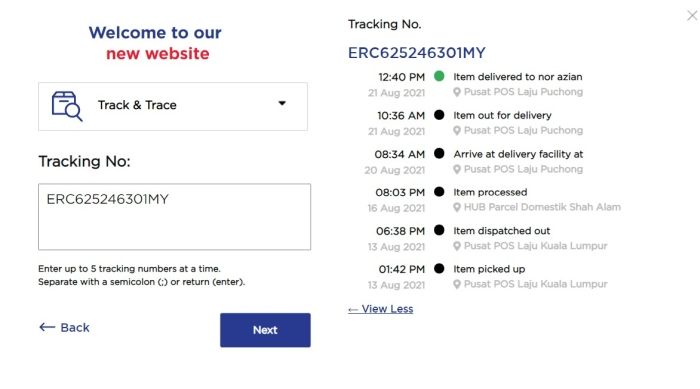Click the Item delivered to nor azian entry
The width and height of the screenshot is (700, 389).
pyautogui.click(x=517, y=77)
